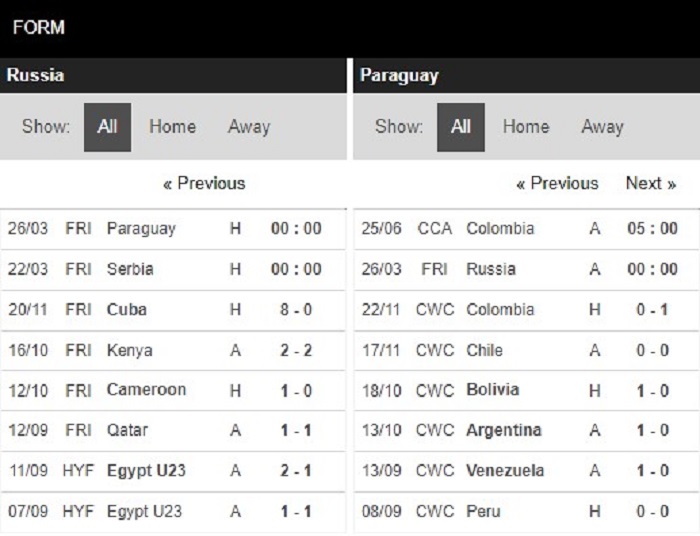
Task: Open the Venezuela match on 13/09
Action: coord(527,471)
